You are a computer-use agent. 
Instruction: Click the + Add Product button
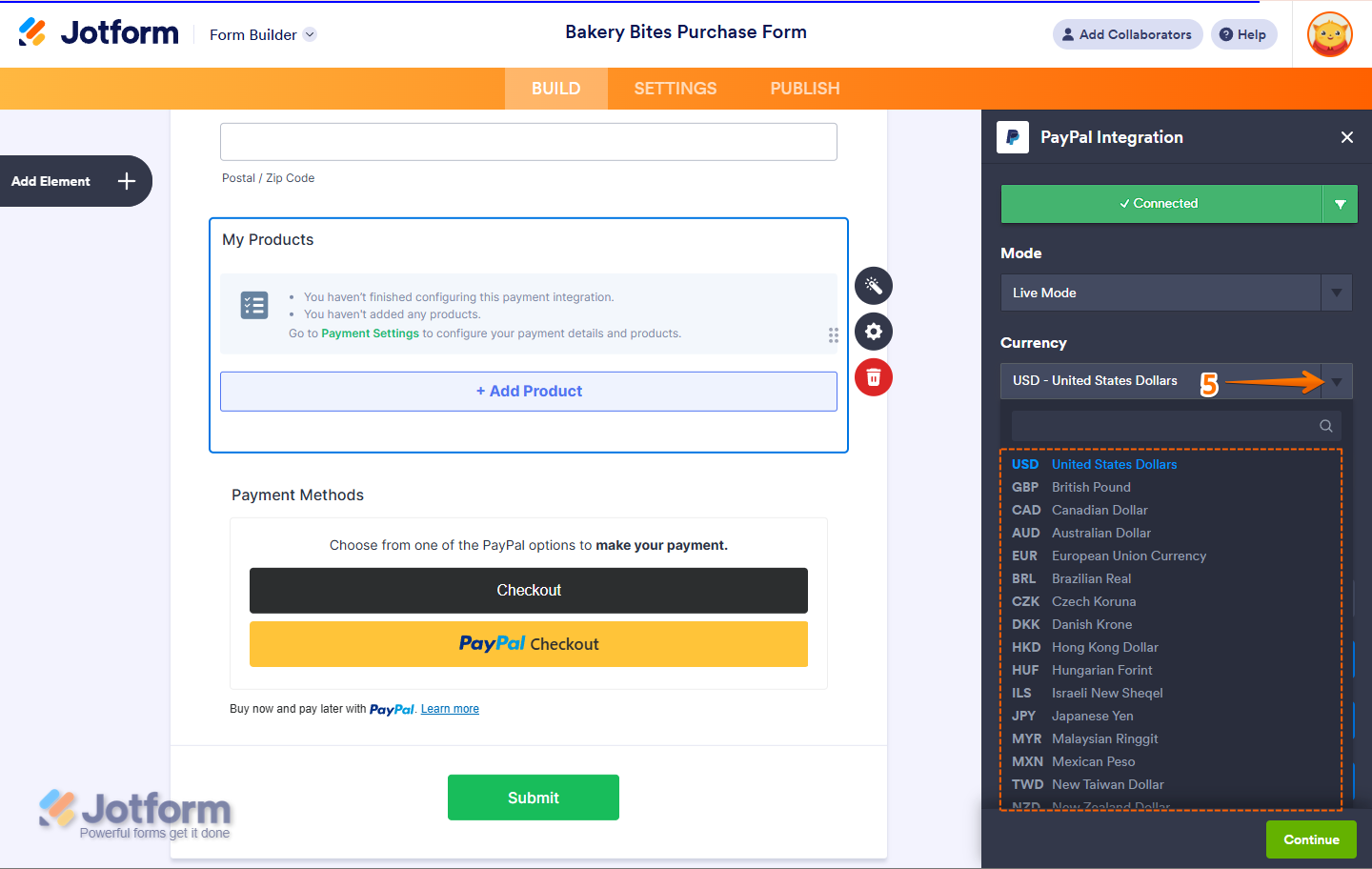529,392
